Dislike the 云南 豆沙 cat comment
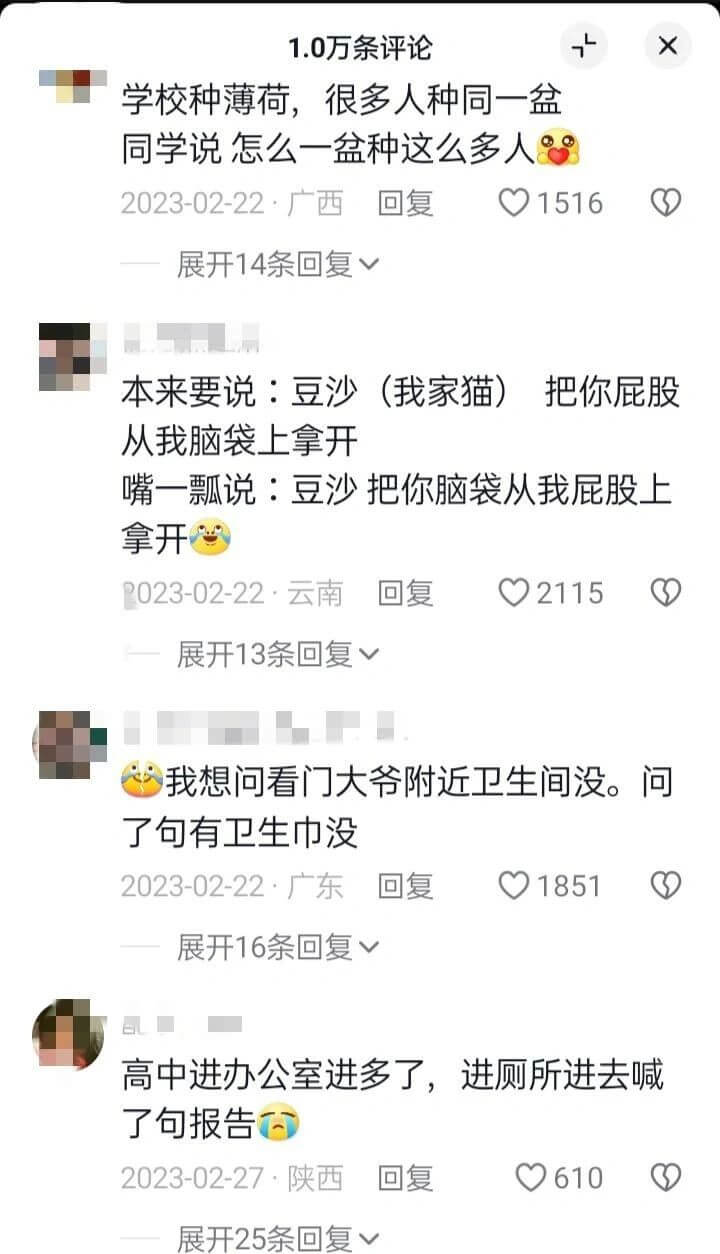720x1254 pixels. pos(666,593)
